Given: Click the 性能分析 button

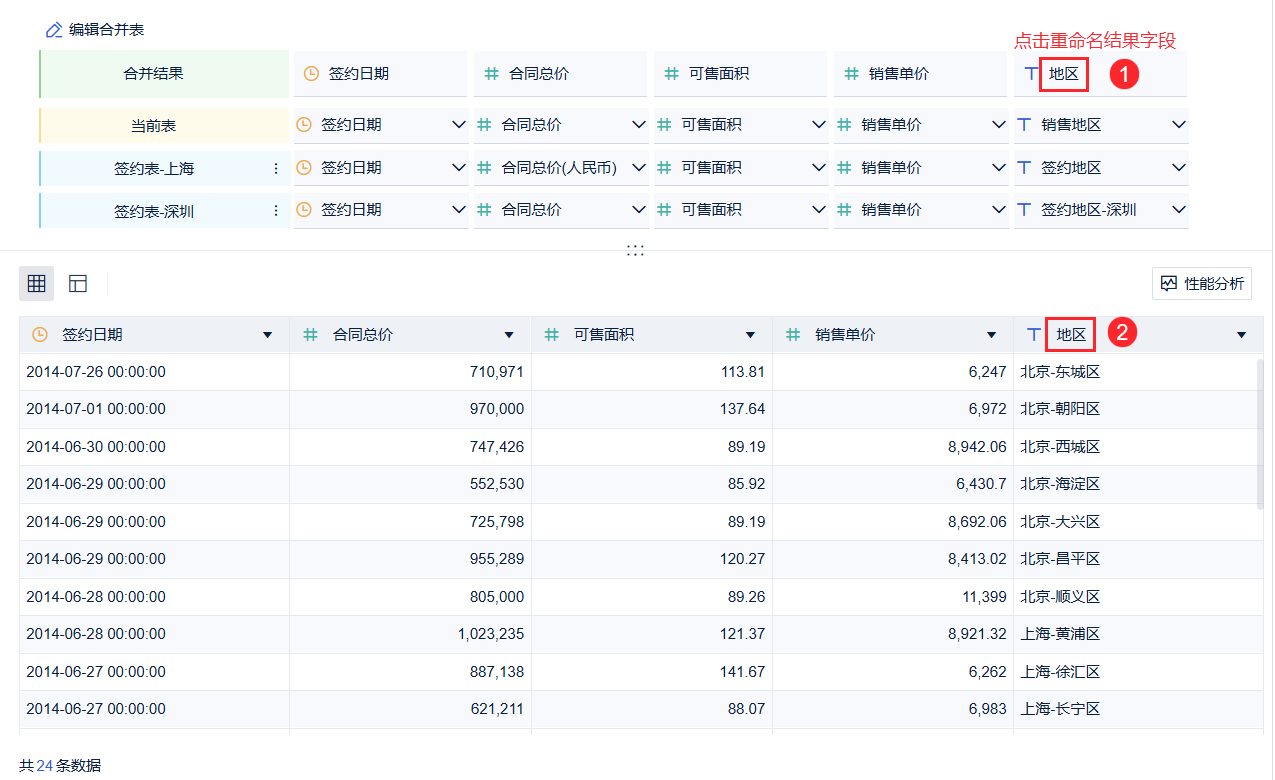Looking at the screenshot, I should tap(1202, 284).
